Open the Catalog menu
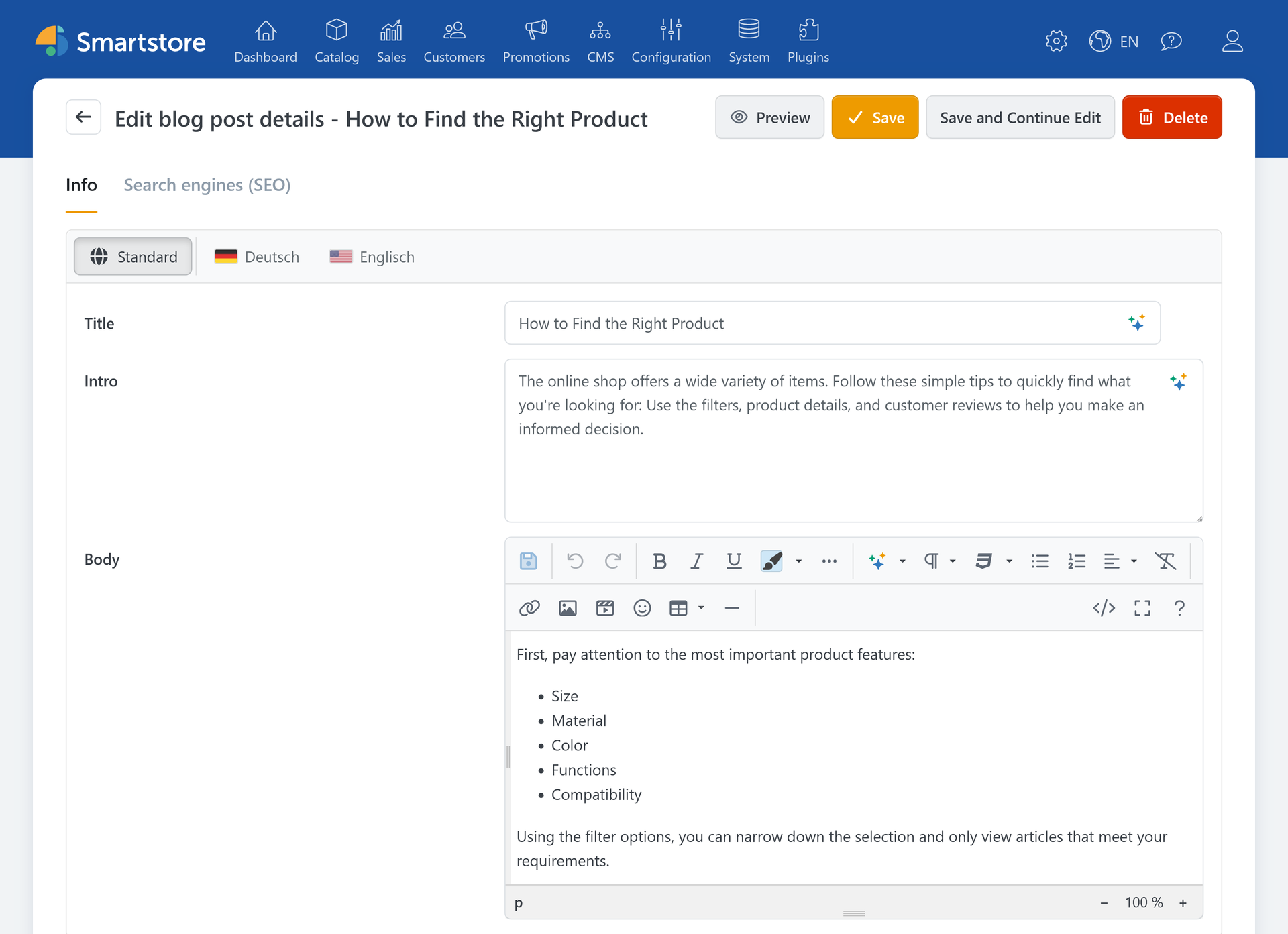The image size is (1288, 934). pyautogui.click(x=337, y=42)
